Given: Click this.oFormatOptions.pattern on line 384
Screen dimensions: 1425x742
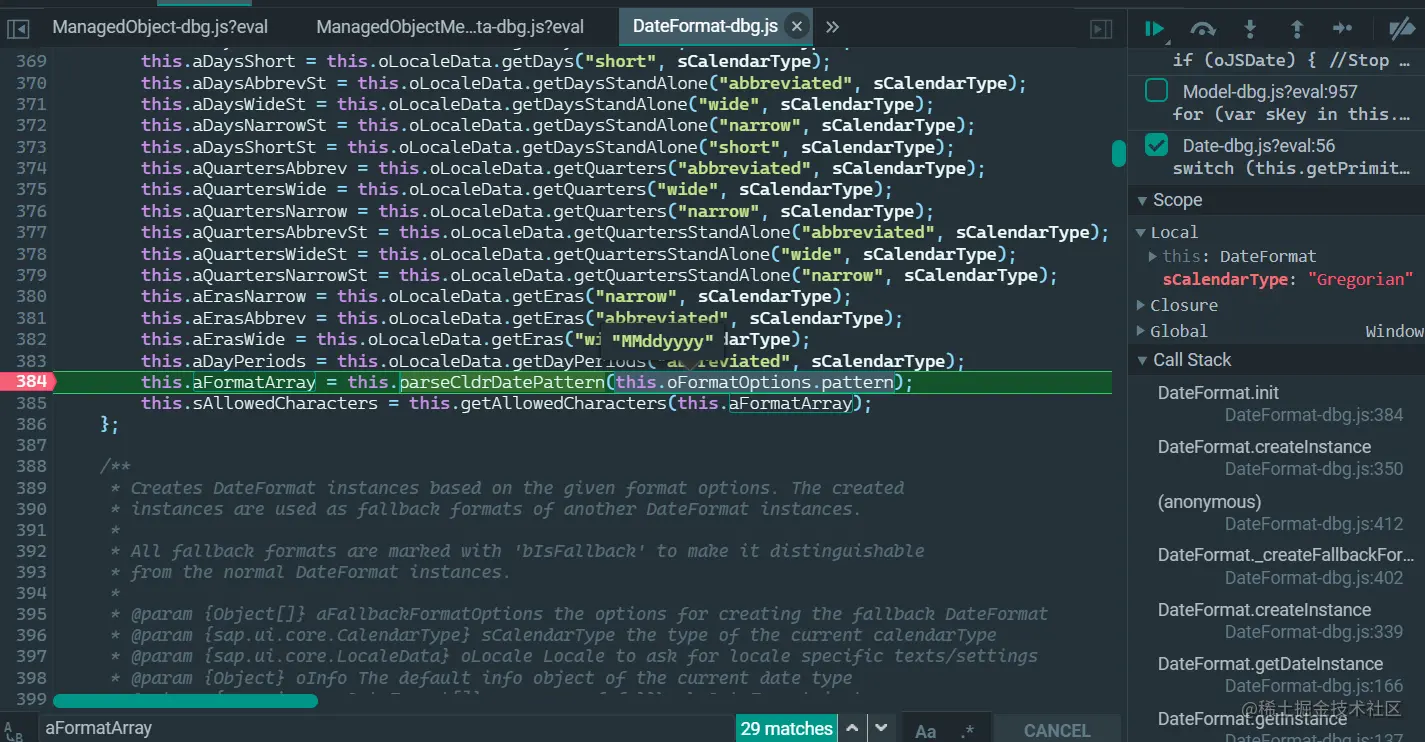Looking at the screenshot, I should point(754,382).
